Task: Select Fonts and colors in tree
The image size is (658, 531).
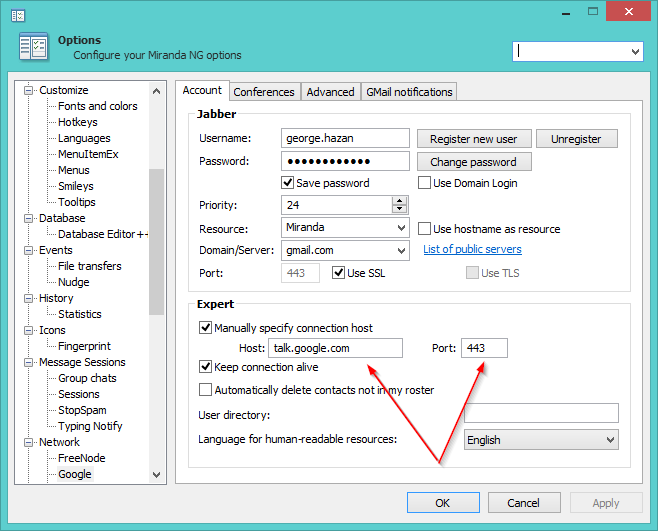Action: click(97, 106)
